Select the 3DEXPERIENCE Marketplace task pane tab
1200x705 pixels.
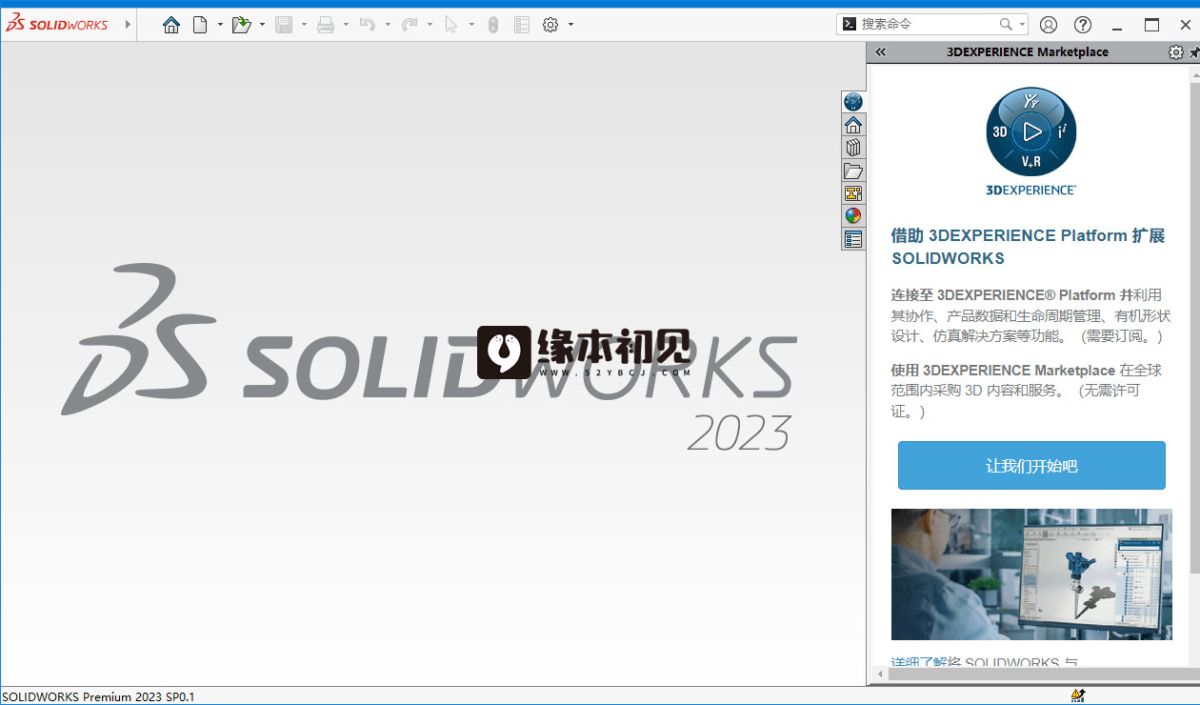click(853, 101)
